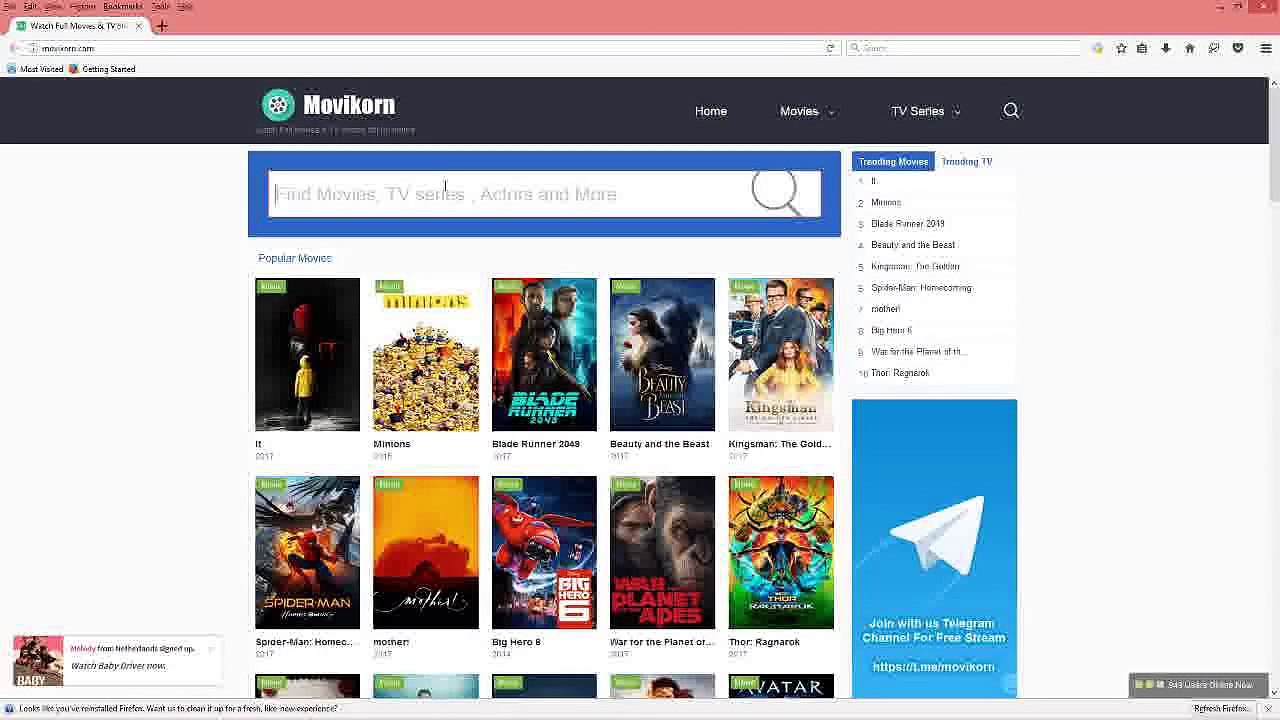Click Beauty and the Beast trending entry
This screenshot has height=720, width=1280.
pos(913,245)
